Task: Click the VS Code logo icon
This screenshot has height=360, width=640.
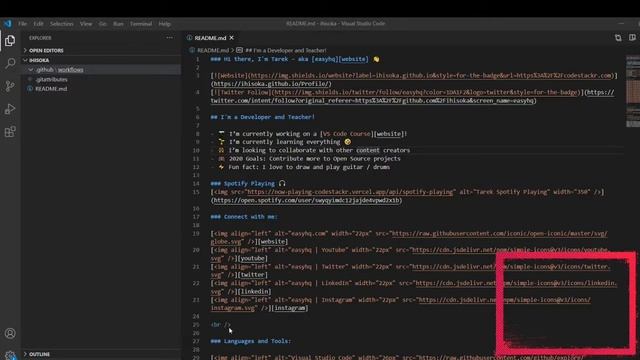Action: tap(8, 24)
